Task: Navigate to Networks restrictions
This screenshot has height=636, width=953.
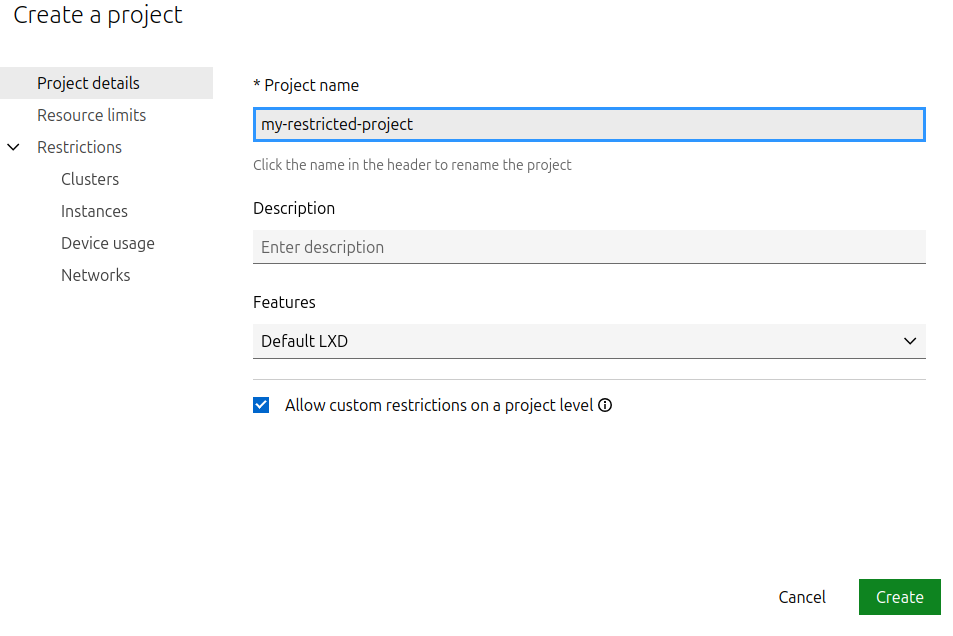Action: point(95,275)
